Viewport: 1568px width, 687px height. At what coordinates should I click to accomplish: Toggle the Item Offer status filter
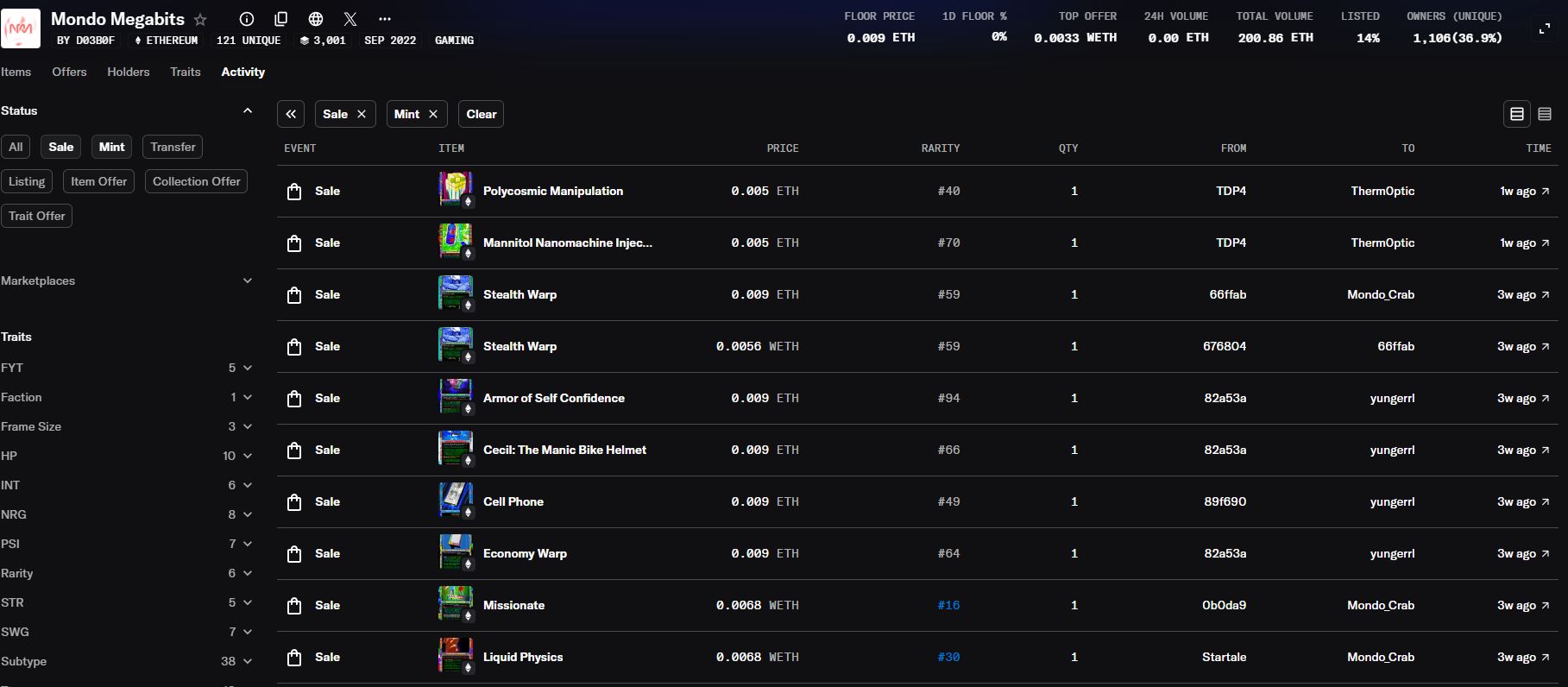[x=98, y=181]
